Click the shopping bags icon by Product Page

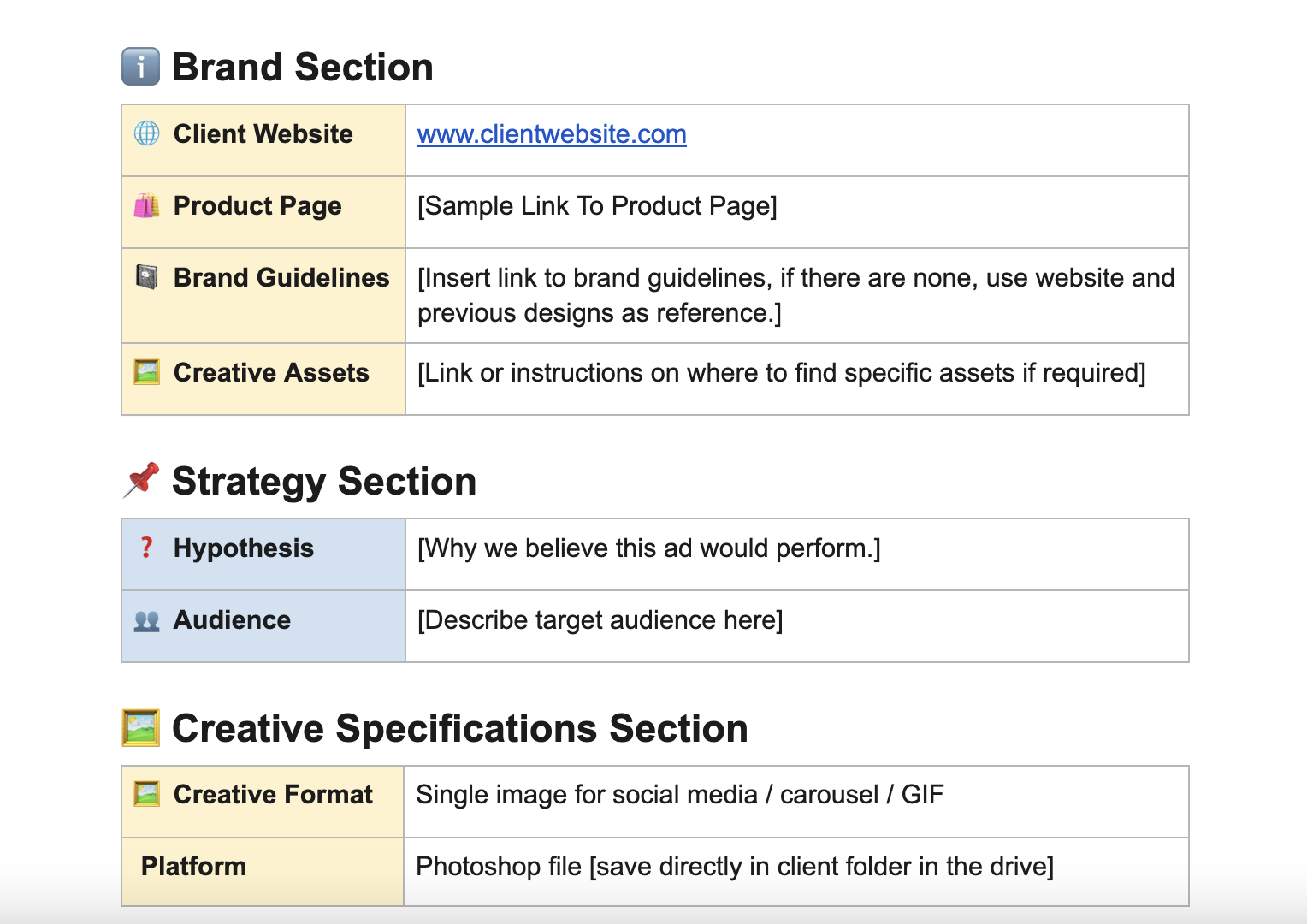pos(147,205)
